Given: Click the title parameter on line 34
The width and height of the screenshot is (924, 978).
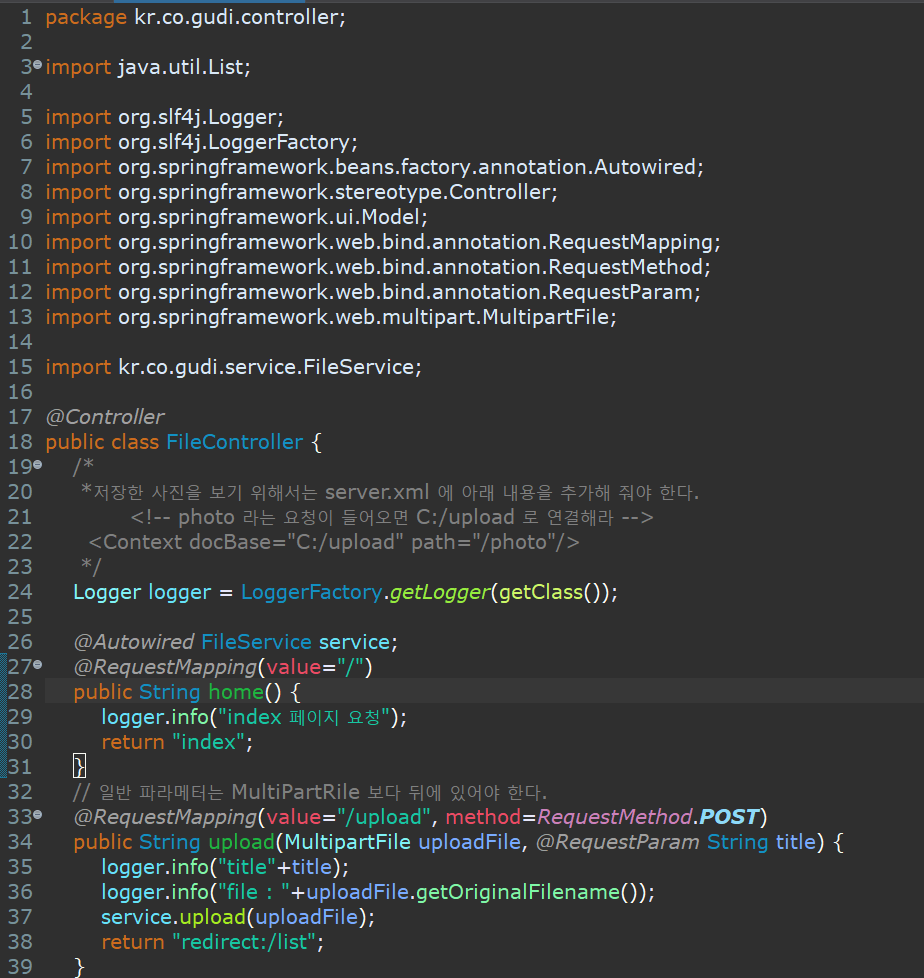Looking at the screenshot, I should pyautogui.click(x=795, y=842).
